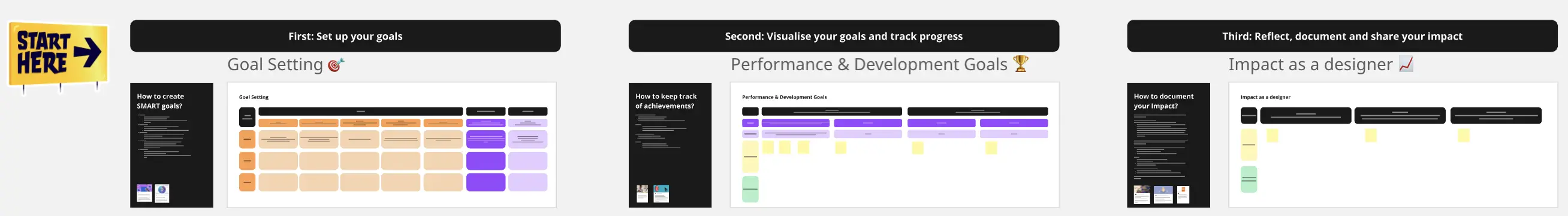Open the How to create SMART goals card
This screenshot has height=216, width=1568.
point(171,145)
